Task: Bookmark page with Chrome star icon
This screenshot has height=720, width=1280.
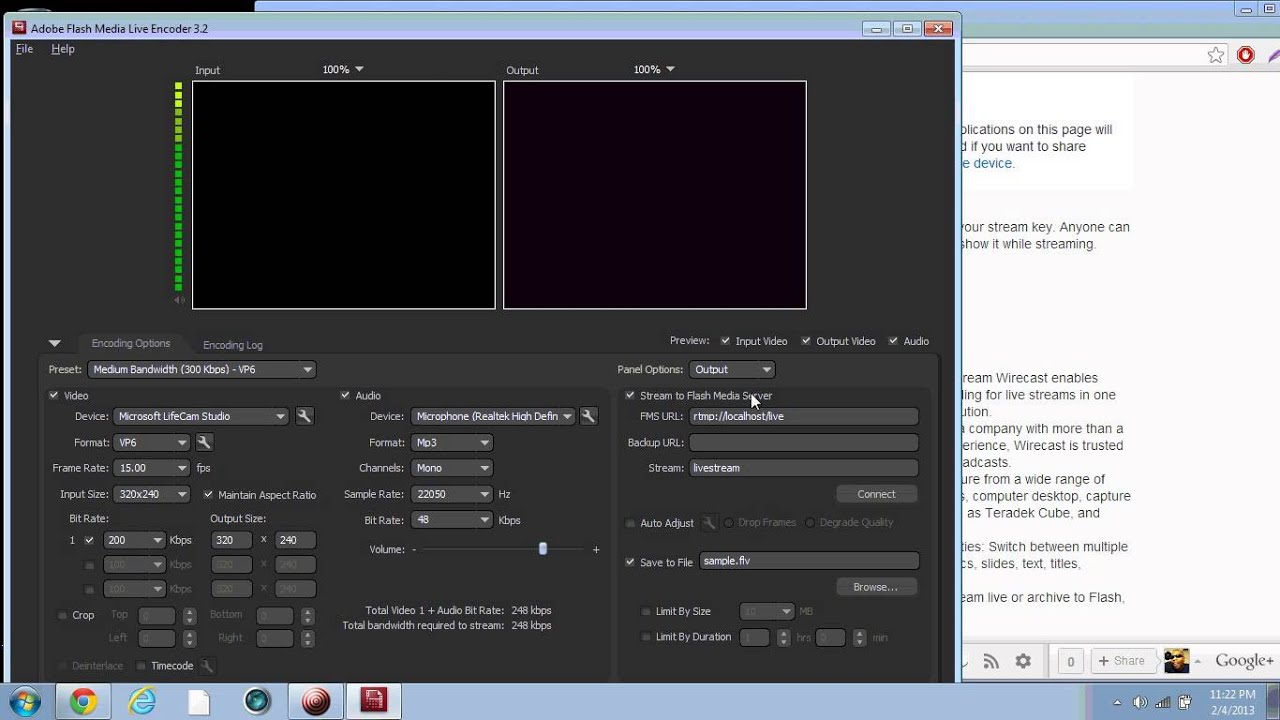Action: coord(1216,55)
